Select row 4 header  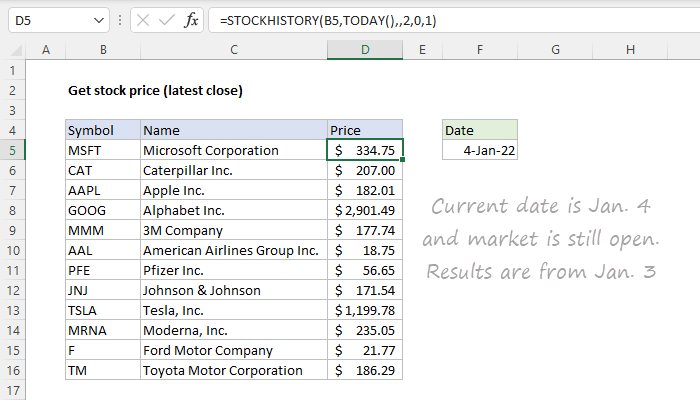pos(12,130)
